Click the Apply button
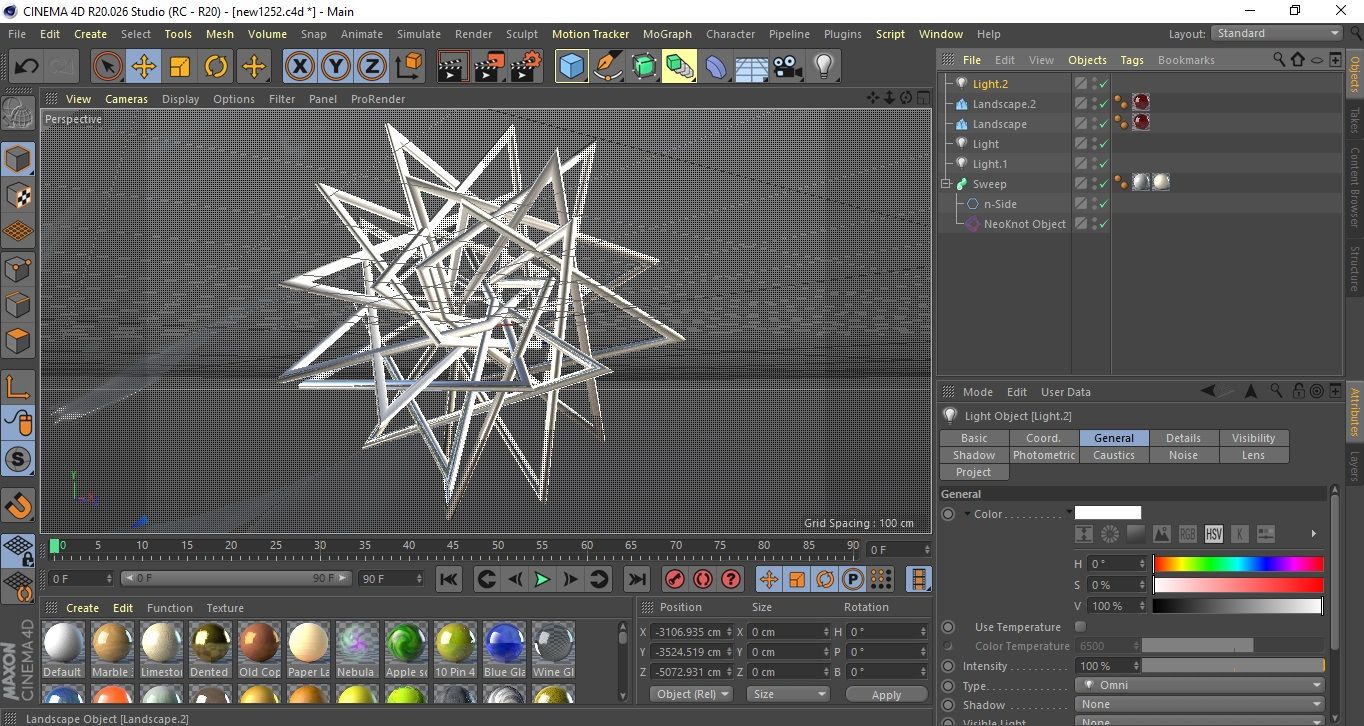Image resolution: width=1364 pixels, height=726 pixels. [x=886, y=694]
